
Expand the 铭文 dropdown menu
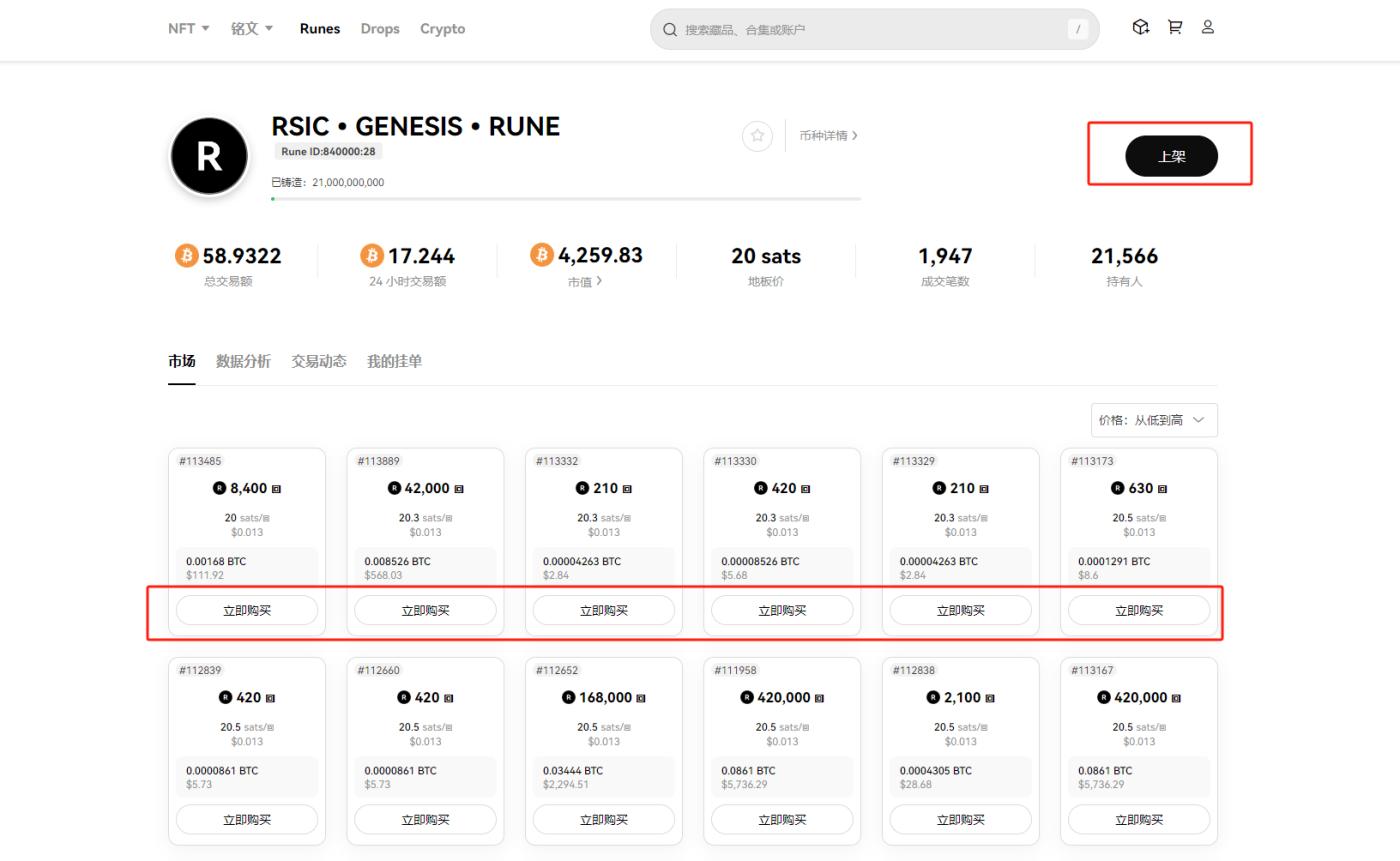(x=252, y=28)
